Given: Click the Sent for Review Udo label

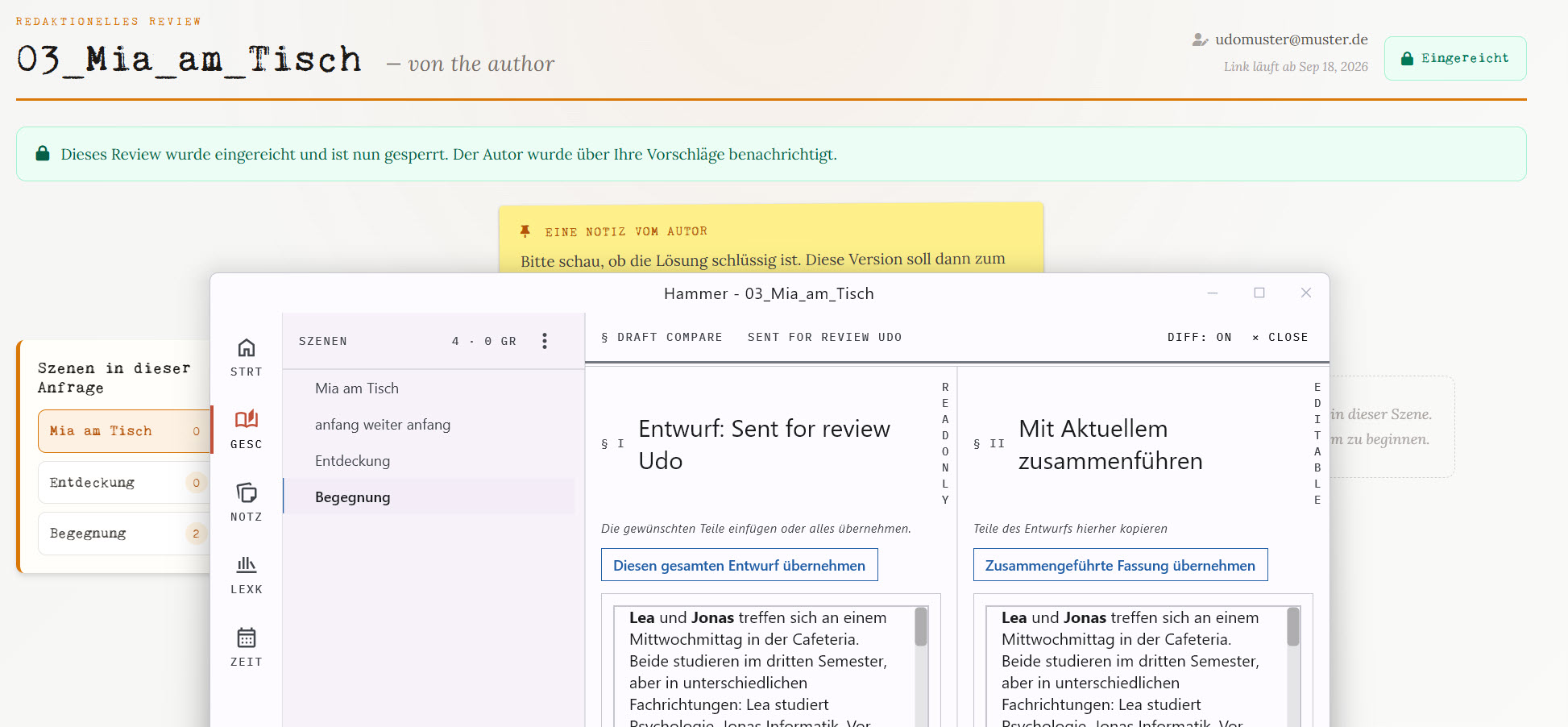Looking at the screenshot, I should click(x=824, y=338).
